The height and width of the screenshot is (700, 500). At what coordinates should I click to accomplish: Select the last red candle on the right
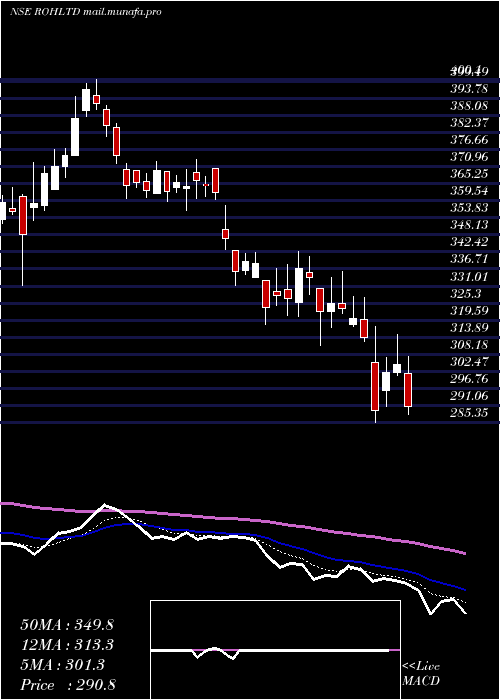coord(408,390)
